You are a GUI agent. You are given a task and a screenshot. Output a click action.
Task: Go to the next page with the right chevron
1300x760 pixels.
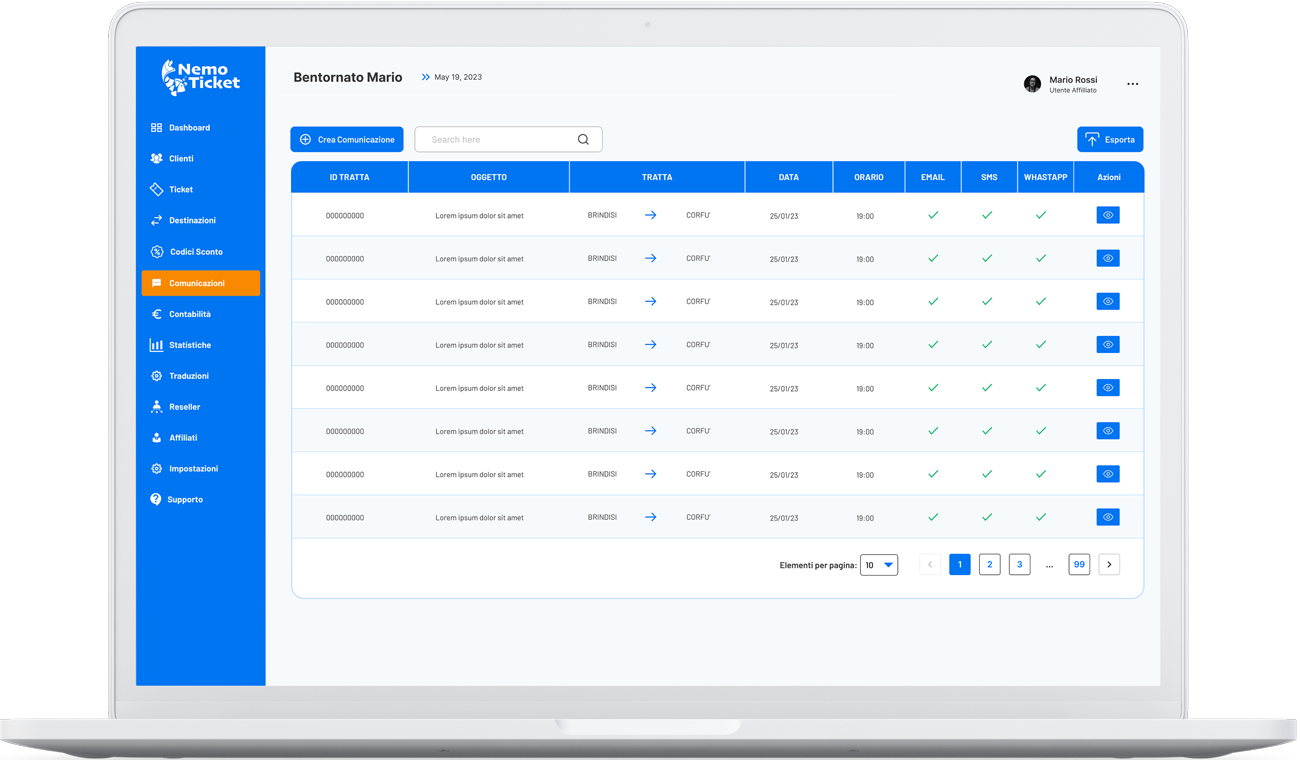pos(1109,565)
